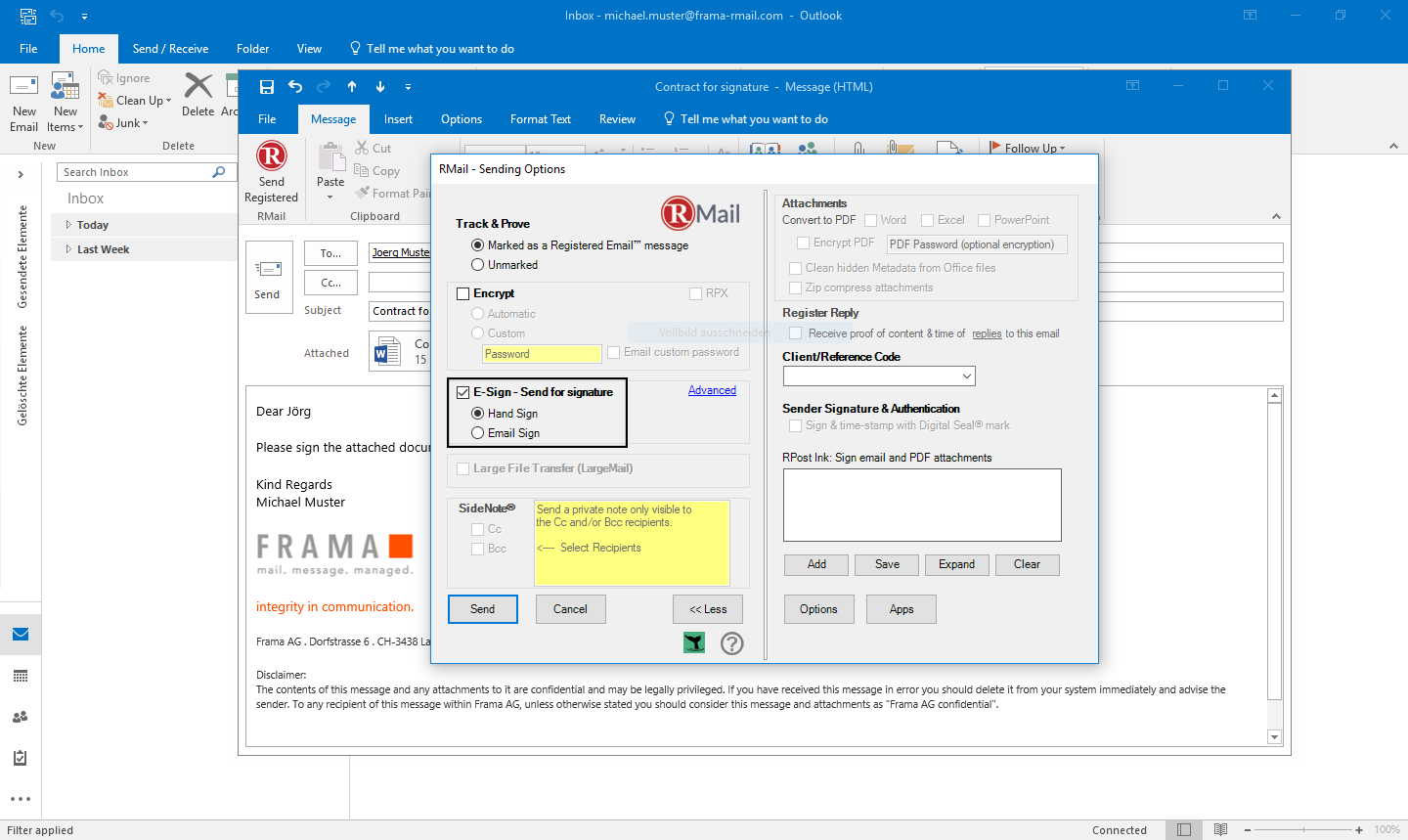Click the Outlook main window undo arrow
This screenshot has height=840, width=1408.
click(x=57, y=16)
